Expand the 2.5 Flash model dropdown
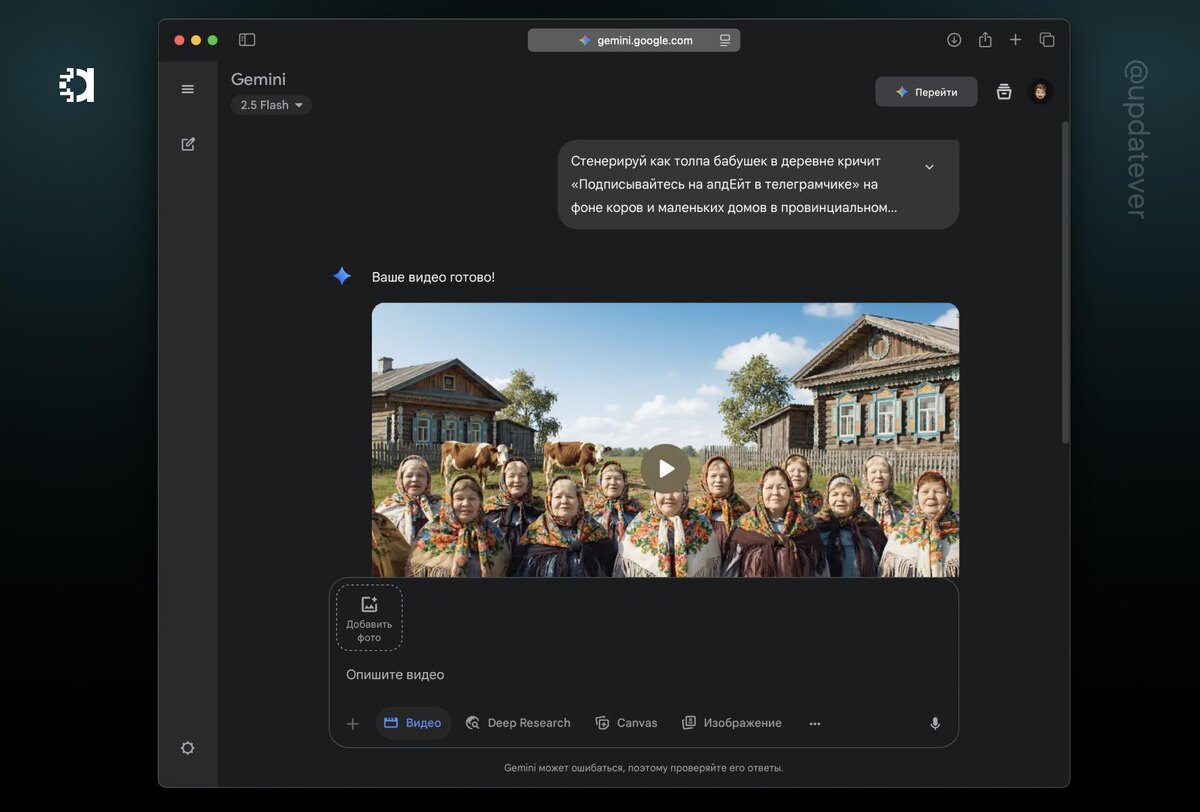 (x=271, y=105)
